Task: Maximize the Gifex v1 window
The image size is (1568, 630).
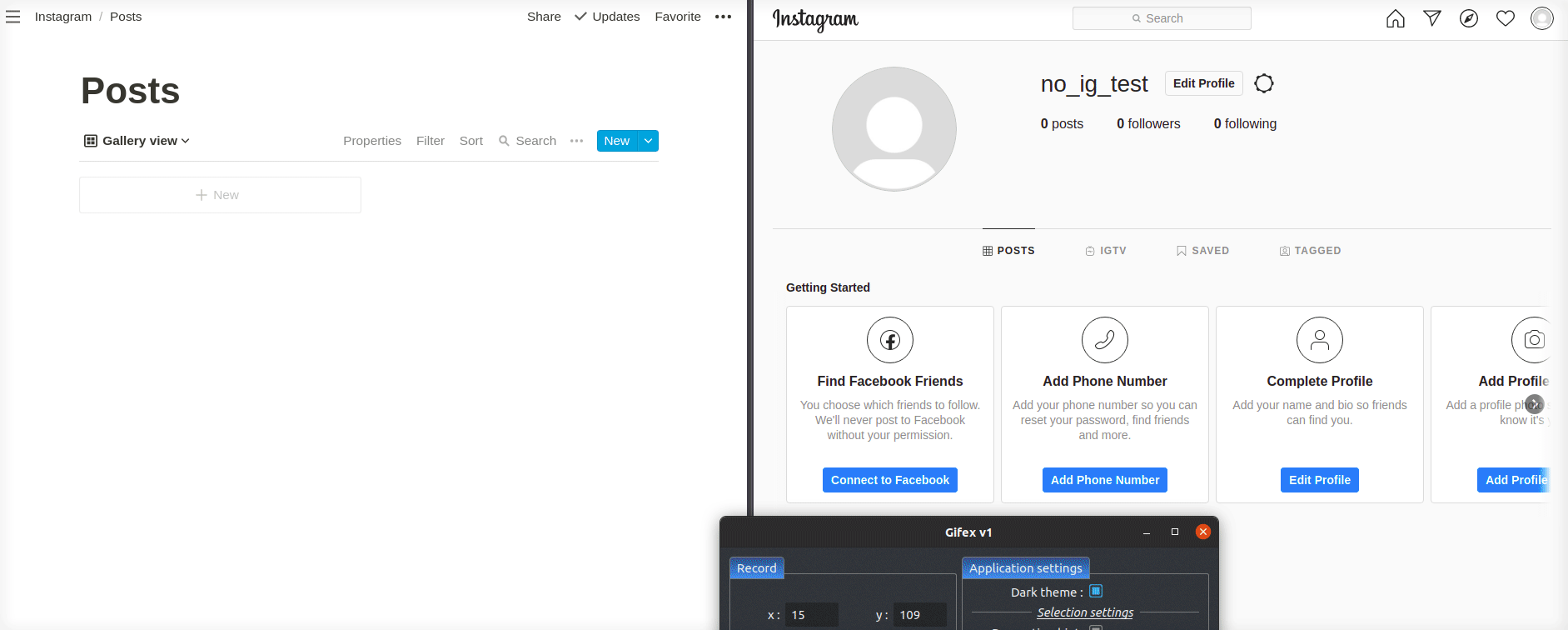Action: [1175, 532]
